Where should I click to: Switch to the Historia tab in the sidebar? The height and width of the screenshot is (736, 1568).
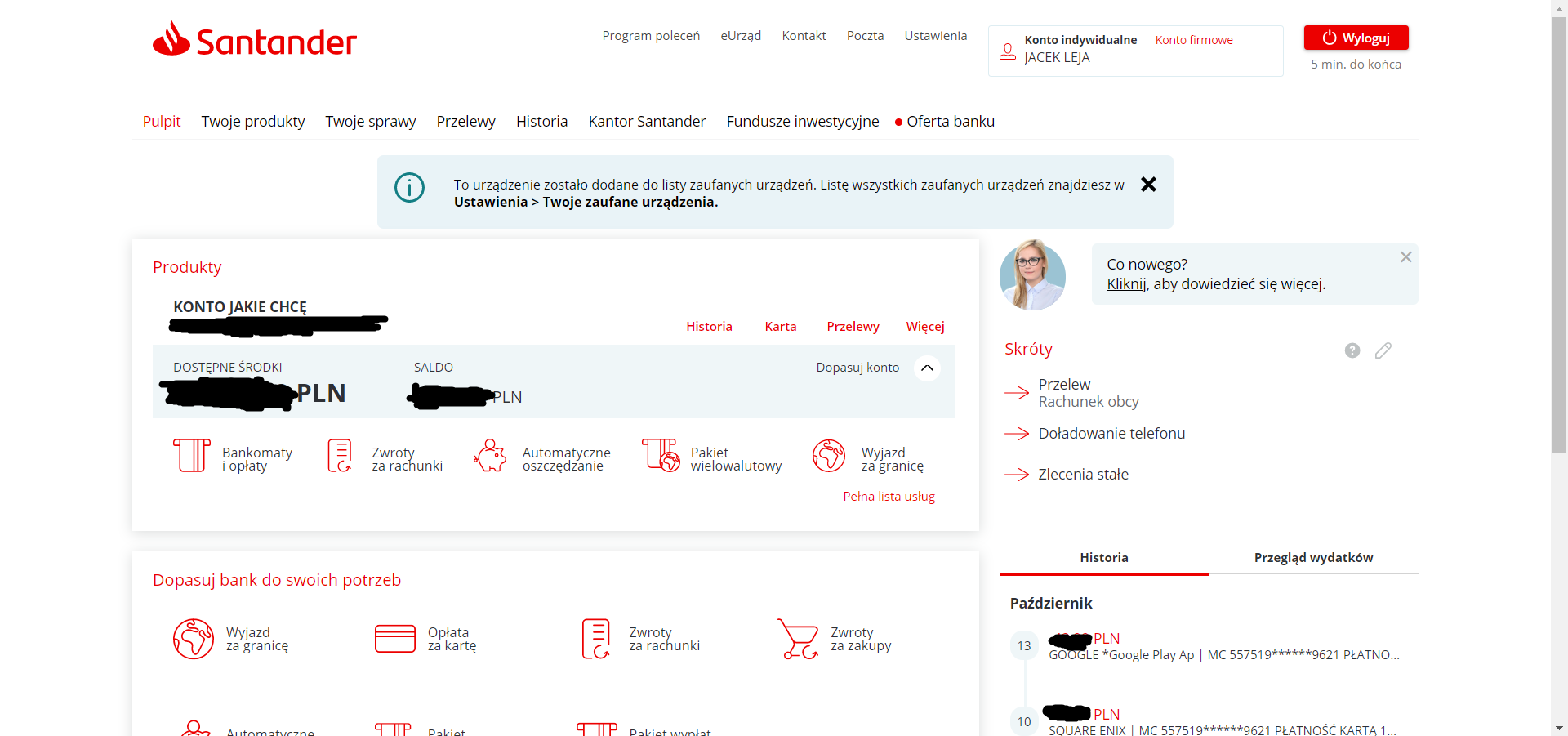coord(1104,558)
